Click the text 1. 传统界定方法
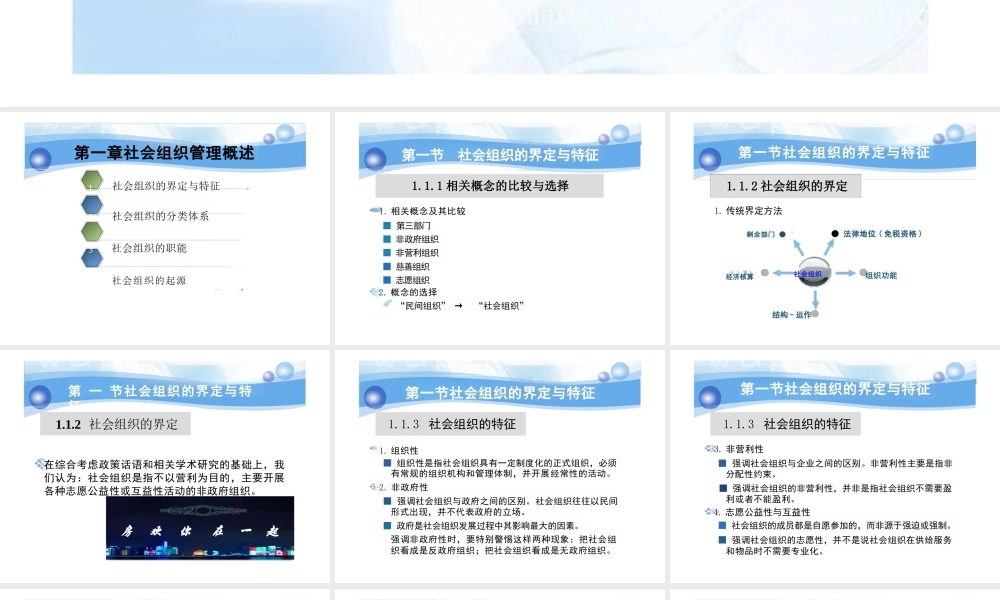This screenshot has width=1000, height=600. [748, 210]
